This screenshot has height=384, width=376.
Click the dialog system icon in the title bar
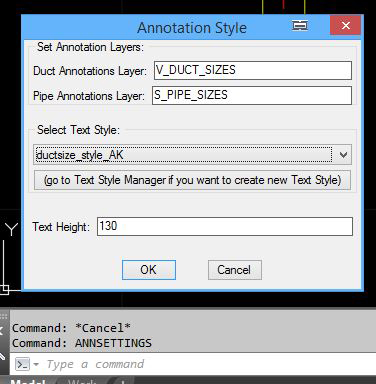click(x=300, y=26)
